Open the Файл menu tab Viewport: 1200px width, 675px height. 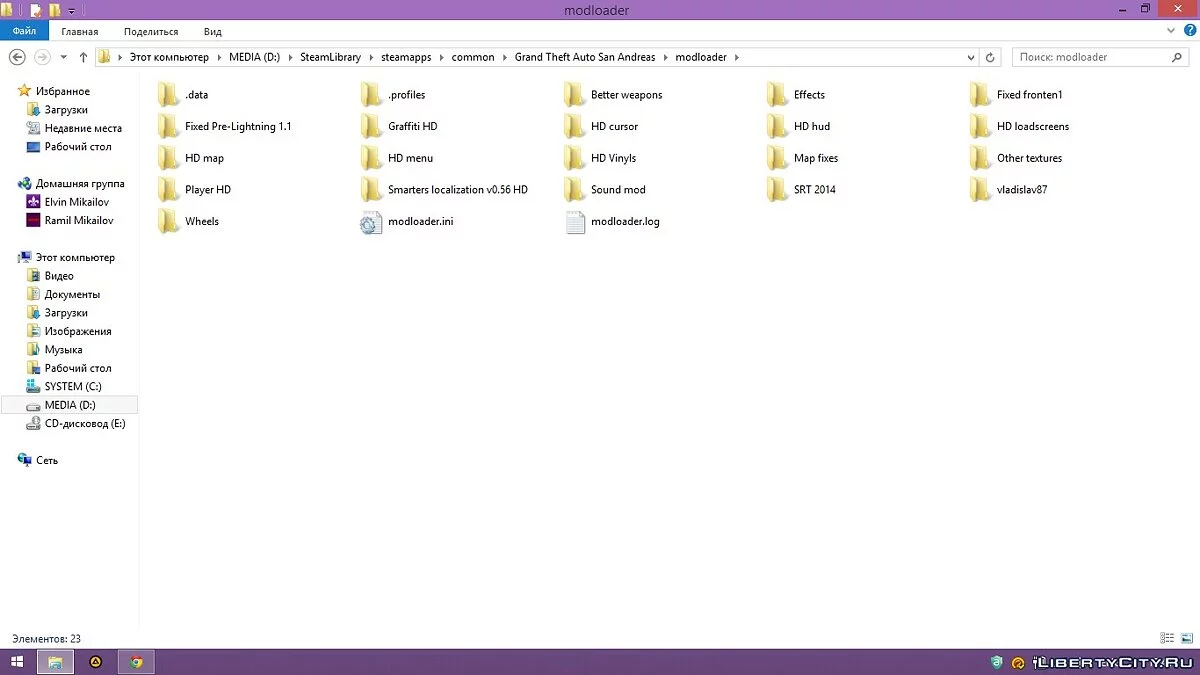[24, 32]
